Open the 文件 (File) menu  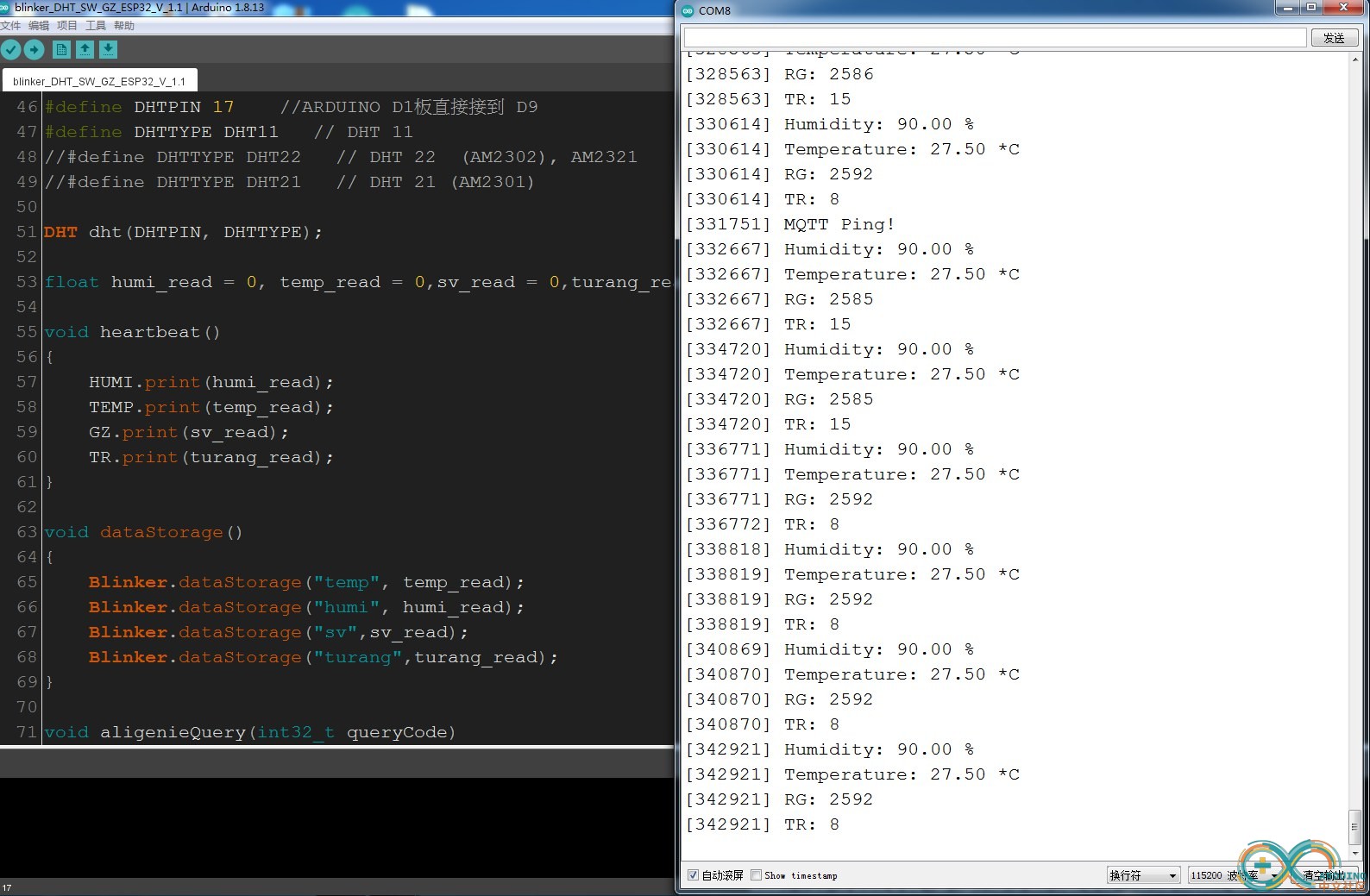10,26
